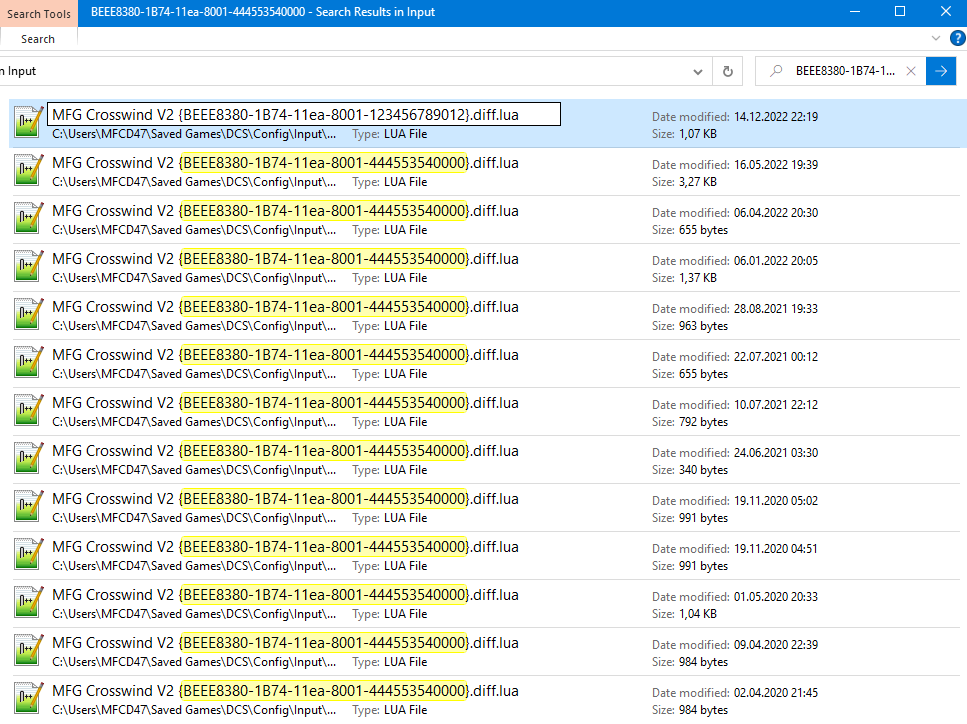The height and width of the screenshot is (724, 967).
Task: Click the date modified 01.05.2020 20:33
Action: (776, 598)
